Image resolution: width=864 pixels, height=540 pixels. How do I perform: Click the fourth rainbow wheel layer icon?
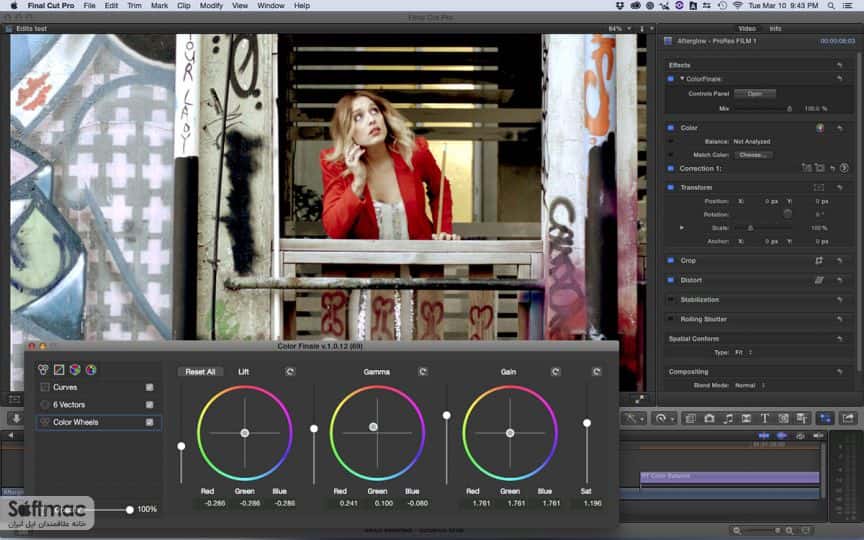pyautogui.click(x=91, y=370)
